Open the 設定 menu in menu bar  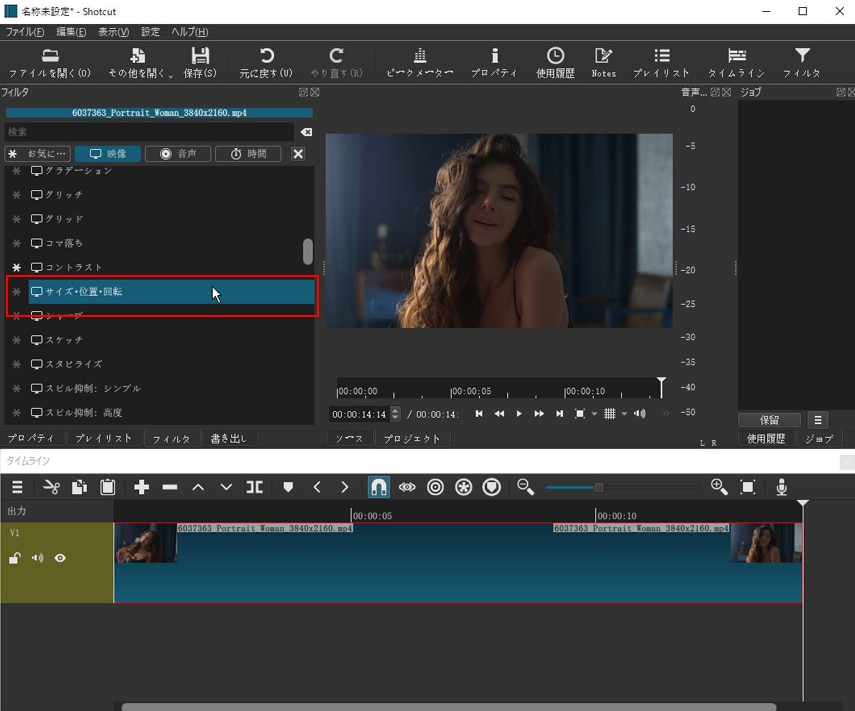pos(150,32)
